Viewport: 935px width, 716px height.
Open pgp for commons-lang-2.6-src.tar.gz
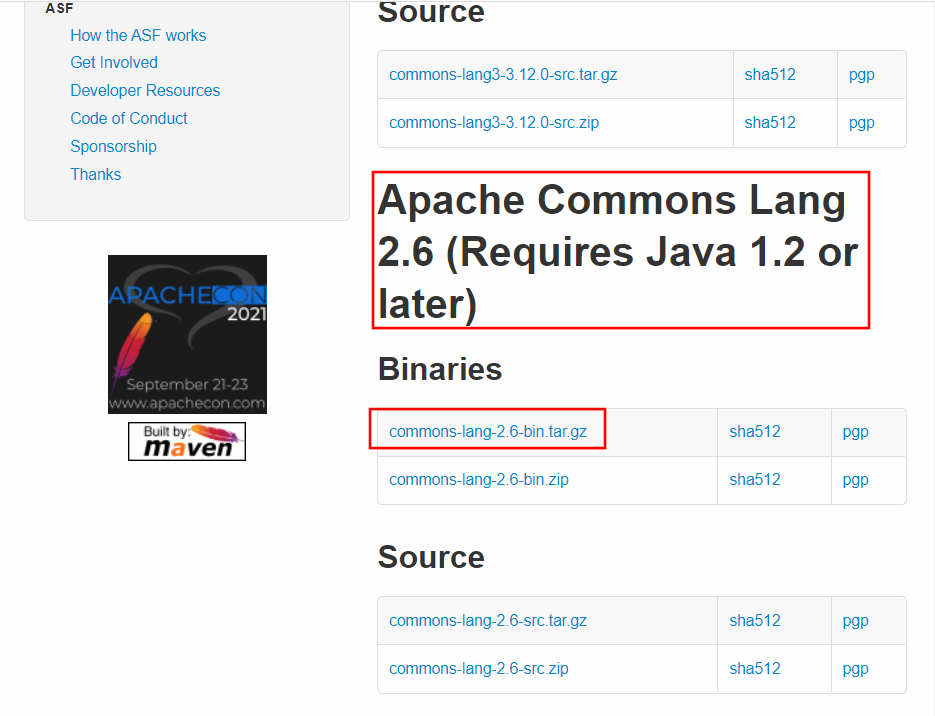[855, 621]
